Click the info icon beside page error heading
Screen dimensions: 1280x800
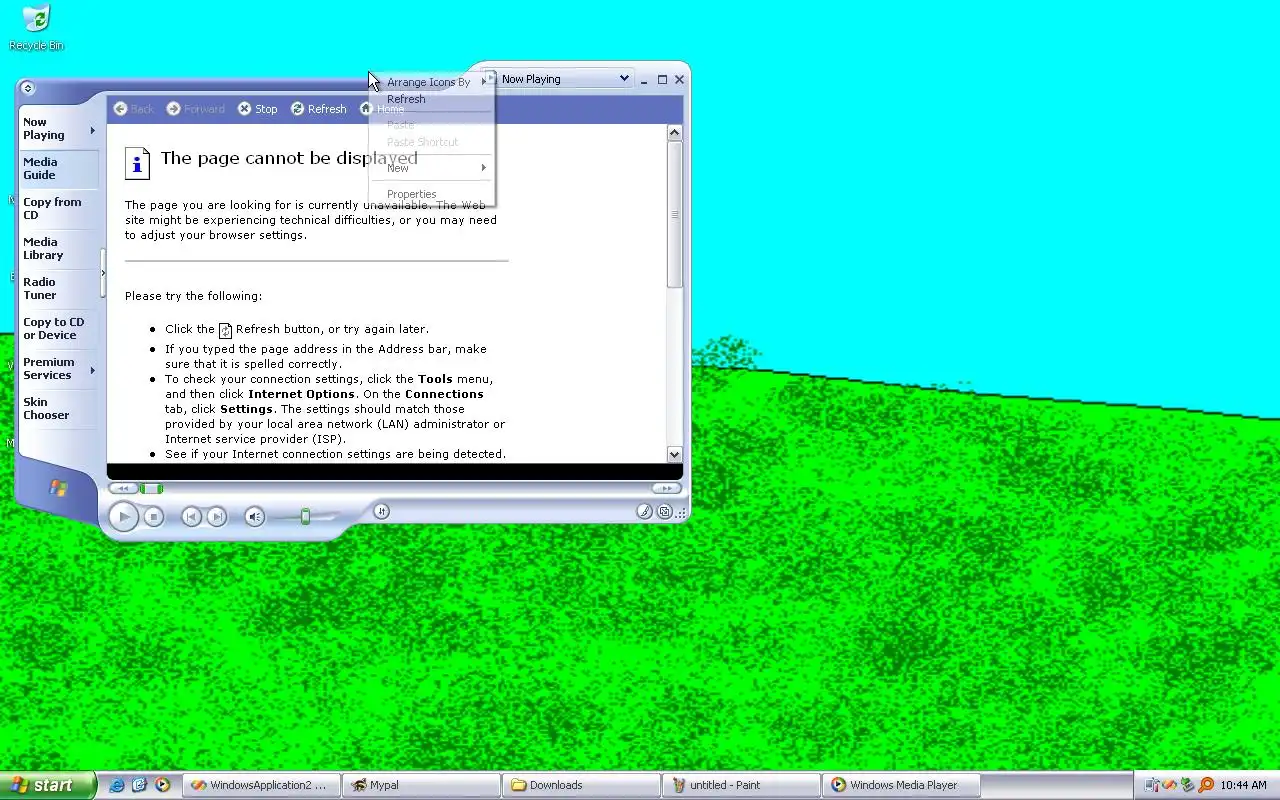click(137, 163)
